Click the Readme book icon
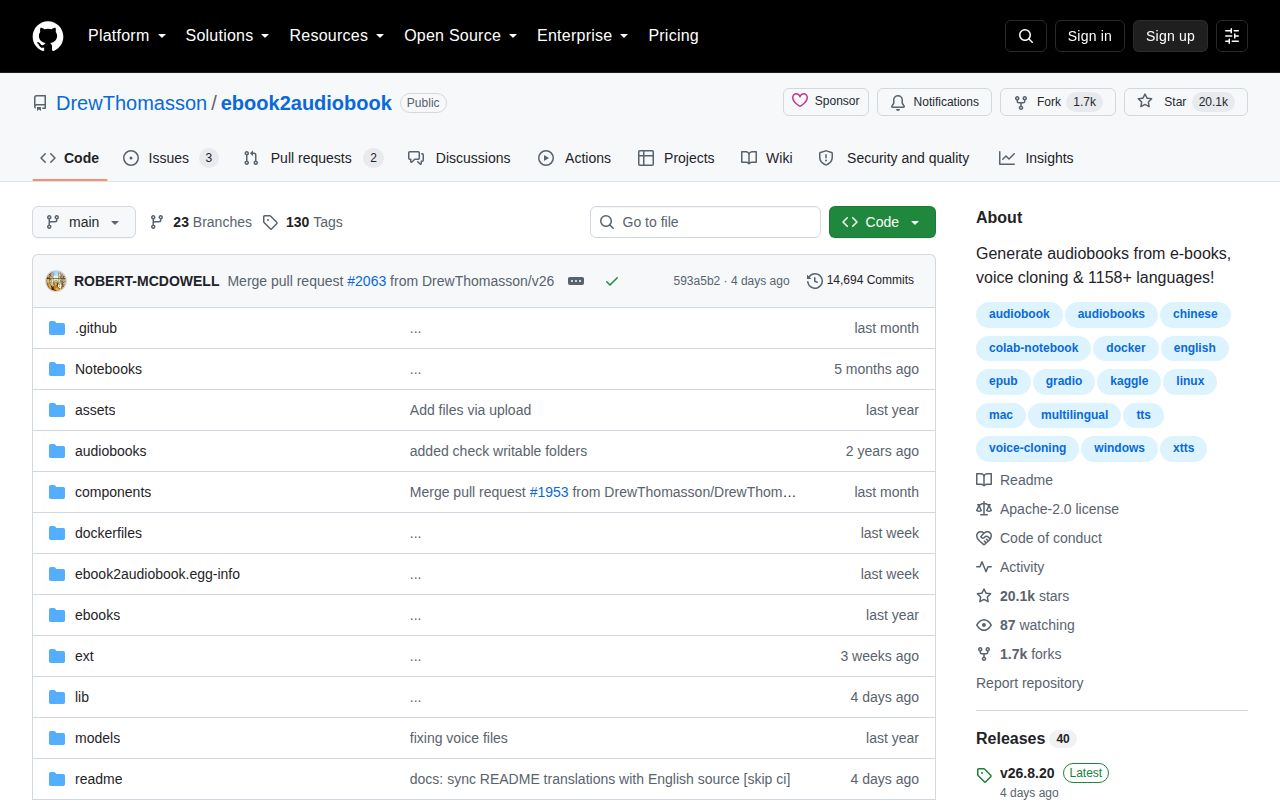Viewport: 1280px width, 800px height. (984, 480)
